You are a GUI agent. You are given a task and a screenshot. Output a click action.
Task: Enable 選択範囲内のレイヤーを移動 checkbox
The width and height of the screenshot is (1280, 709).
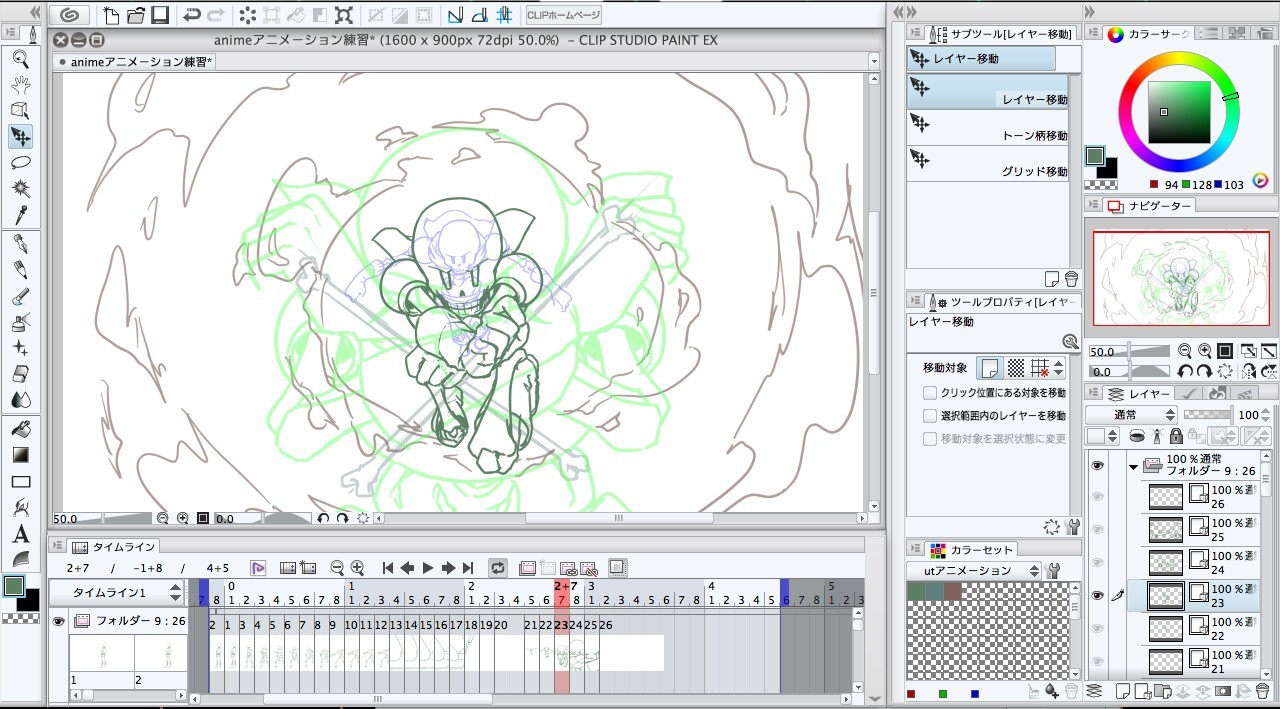(930, 416)
